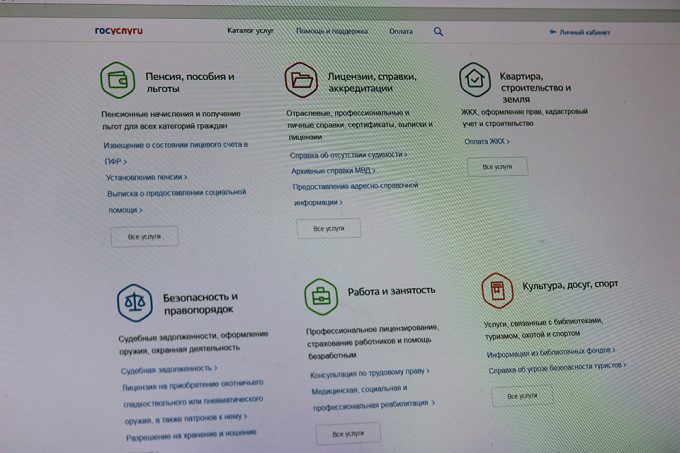The height and width of the screenshot is (453, 680).
Task: Select text Пенсионные начисления и получение льгот
Action: point(171,120)
